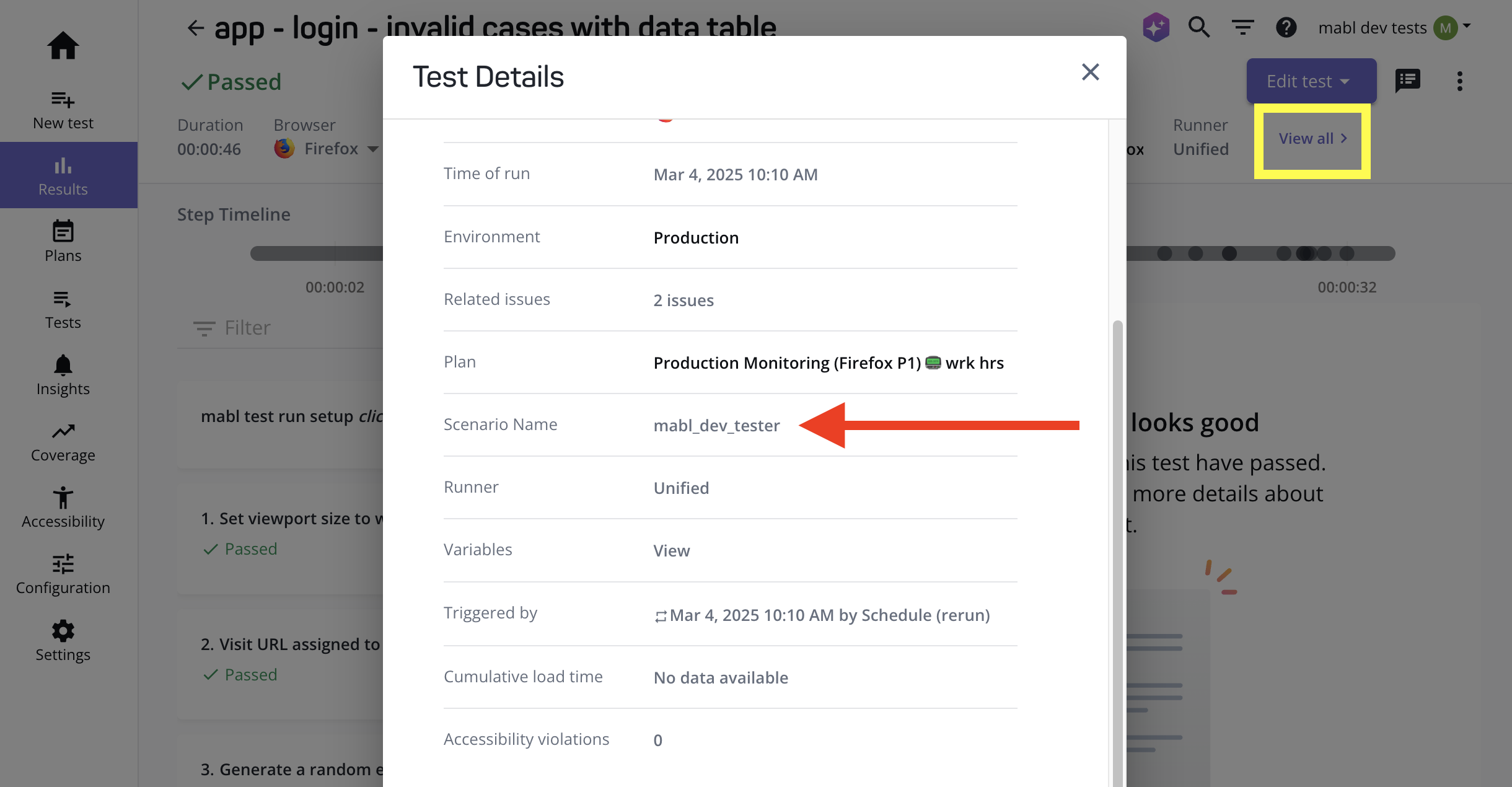Click the M user avatar
This screenshot has height=787, width=1512.
tap(1446, 28)
